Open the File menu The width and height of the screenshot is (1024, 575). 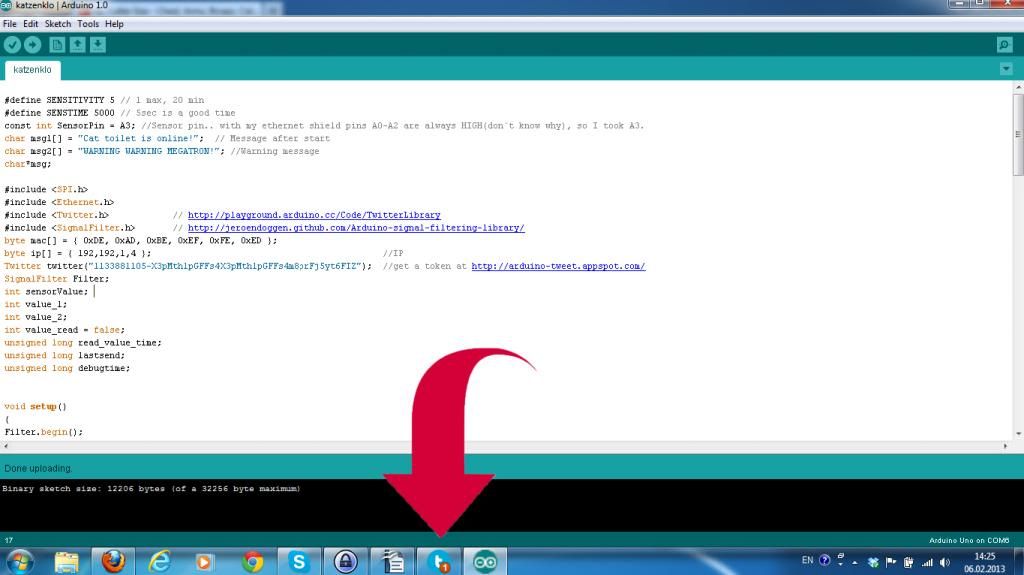tap(10, 24)
